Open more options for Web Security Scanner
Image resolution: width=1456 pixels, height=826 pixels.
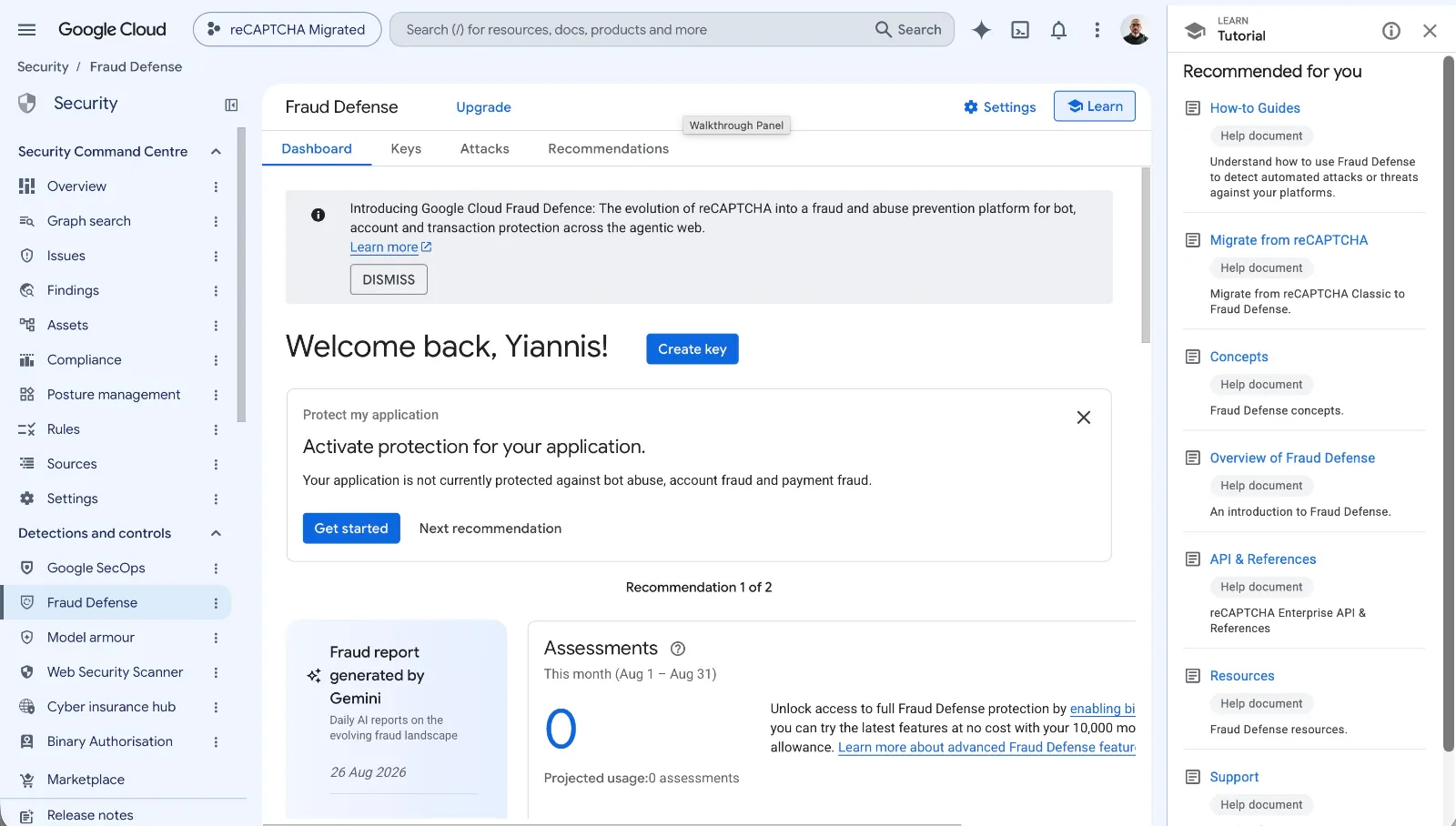coord(216,672)
